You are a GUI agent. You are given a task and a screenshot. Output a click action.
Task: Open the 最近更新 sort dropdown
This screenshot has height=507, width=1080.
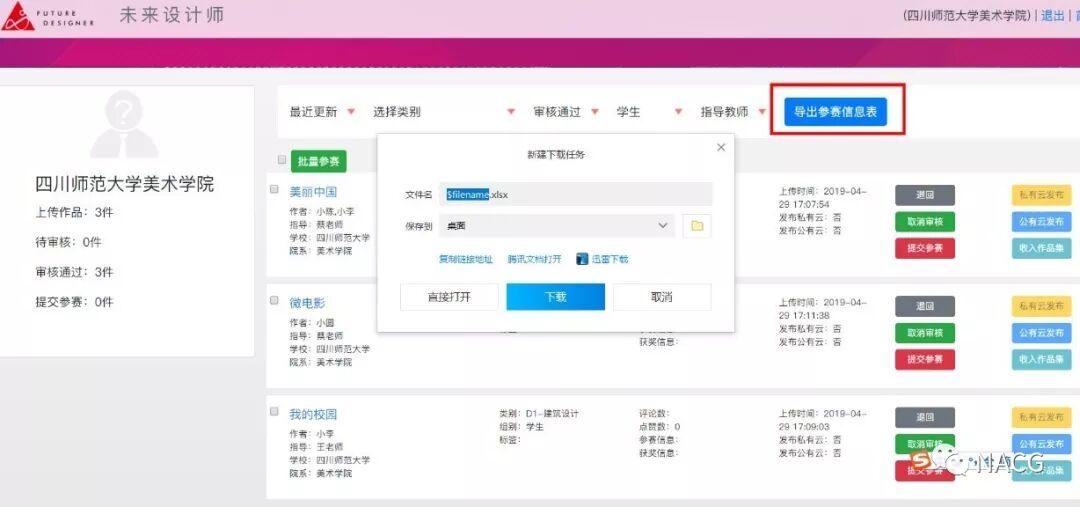(x=322, y=112)
